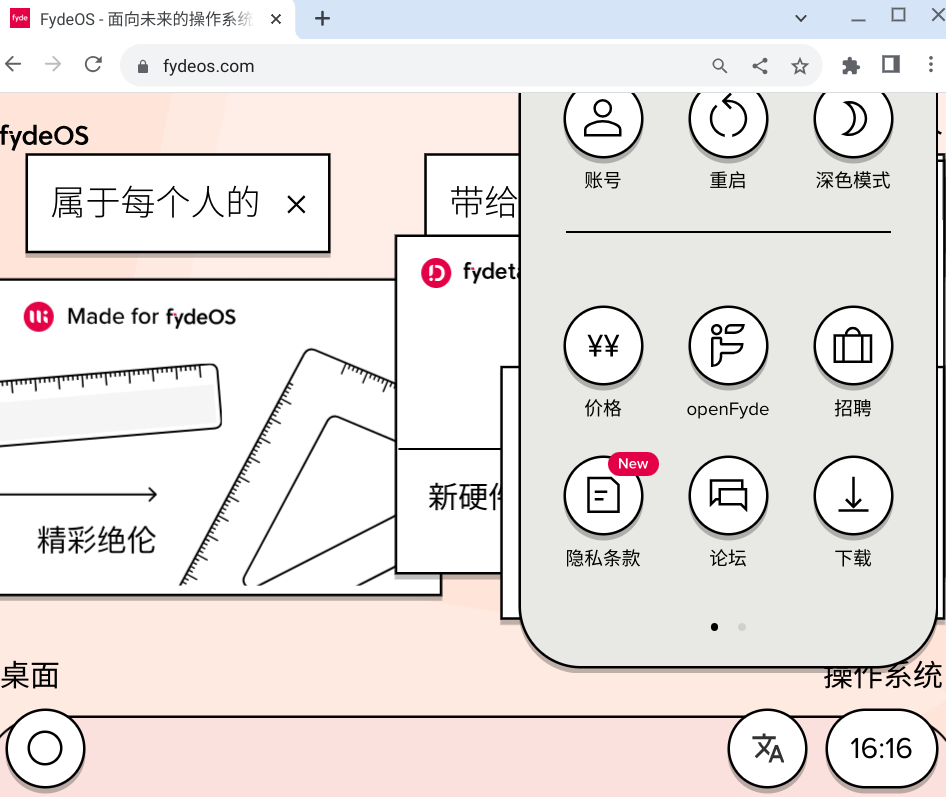Click the 16:16 clock button
Viewport: 946px width, 797px height.
(881, 748)
